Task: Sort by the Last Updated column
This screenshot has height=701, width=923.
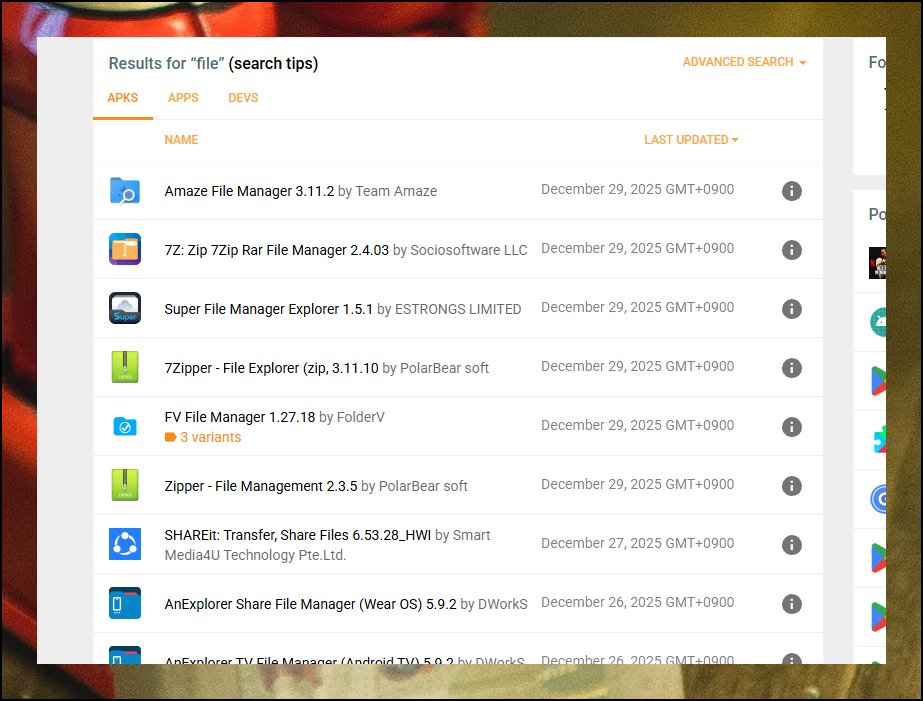Action: (691, 139)
